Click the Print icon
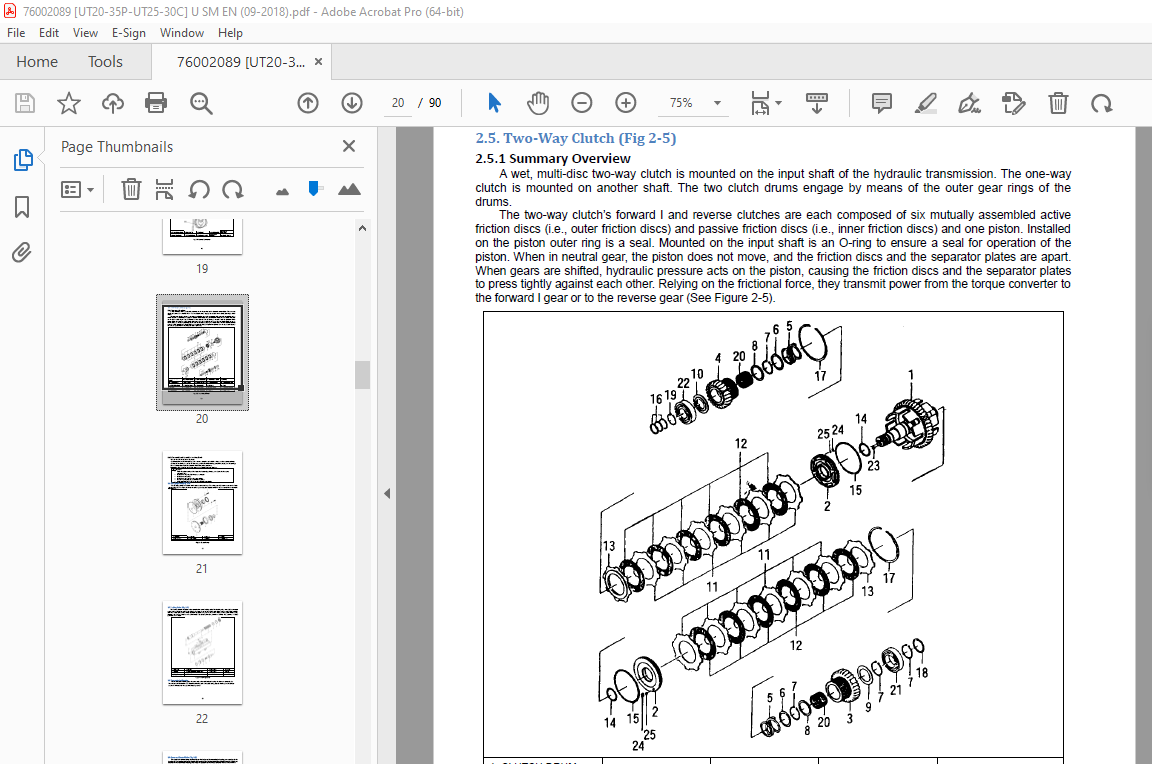1152x764 pixels. 156,103
